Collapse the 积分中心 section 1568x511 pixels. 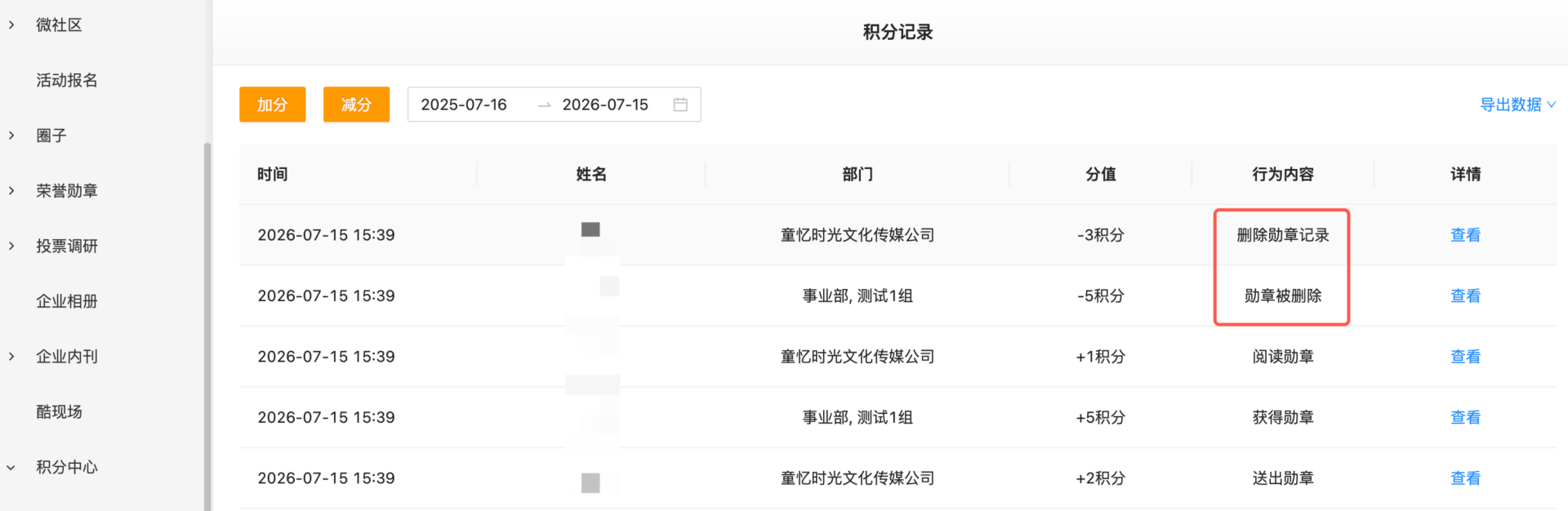pos(11,468)
